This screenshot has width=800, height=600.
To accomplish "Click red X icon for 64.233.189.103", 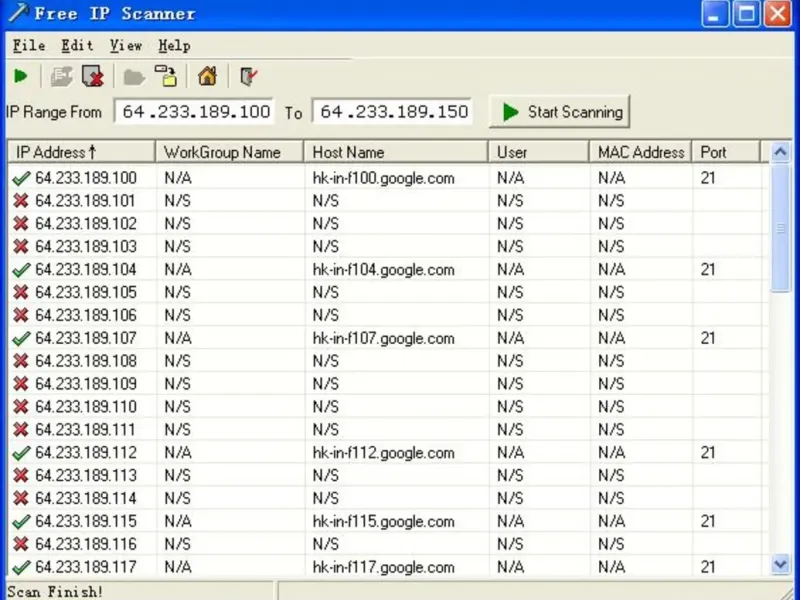I will (21, 246).
